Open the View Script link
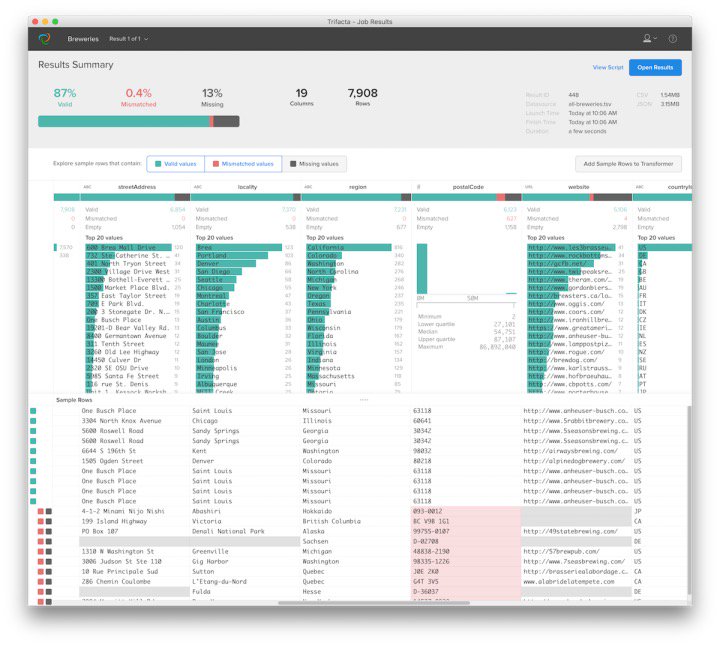Screen dimensions: 720x646 pyautogui.click(x=608, y=67)
